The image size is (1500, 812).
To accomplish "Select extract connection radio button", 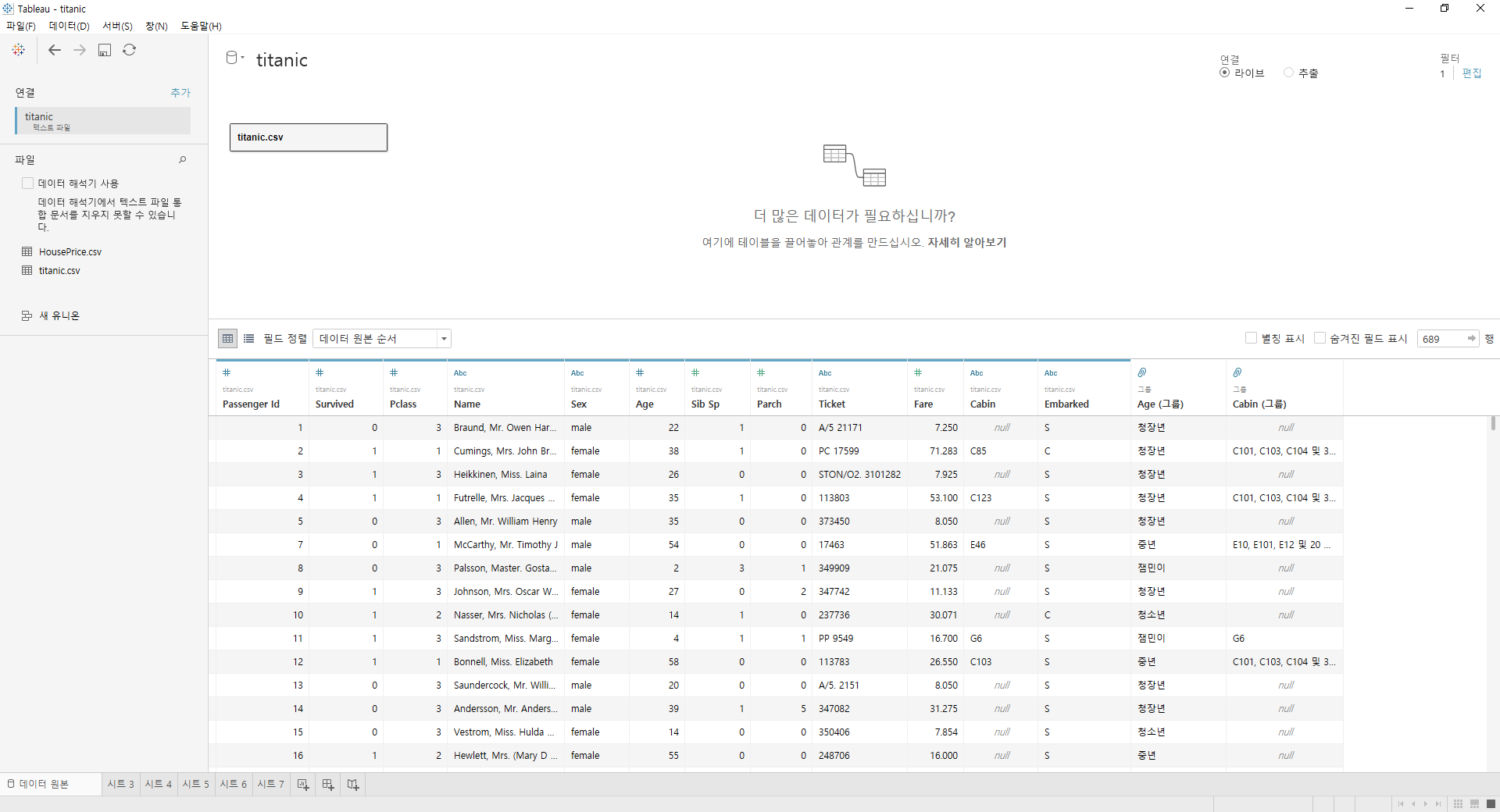I will tap(1288, 73).
